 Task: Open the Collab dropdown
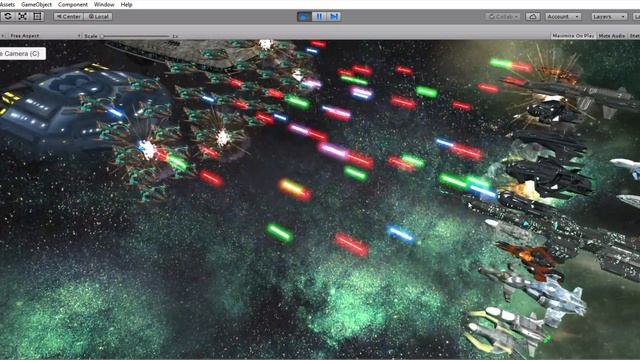[x=503, y=17]
